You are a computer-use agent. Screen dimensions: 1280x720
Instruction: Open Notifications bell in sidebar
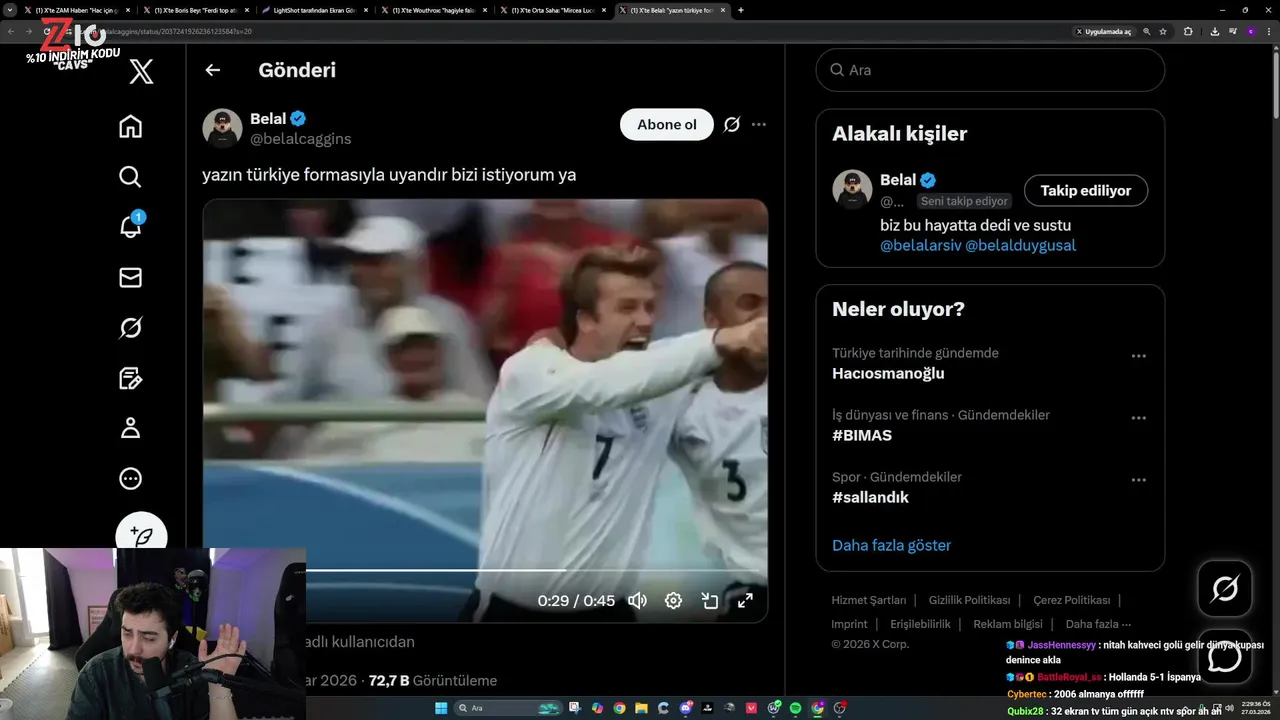click(x=130, y=226)
